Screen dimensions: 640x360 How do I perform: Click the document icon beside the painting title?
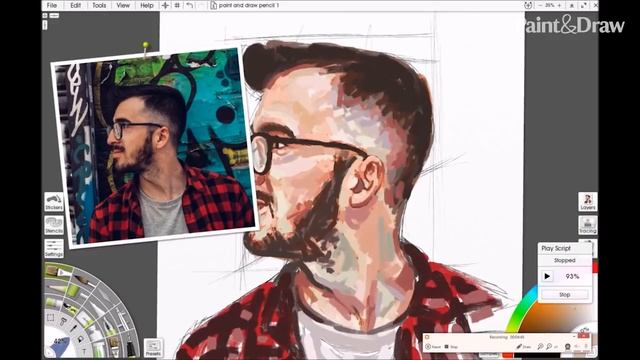213,5
